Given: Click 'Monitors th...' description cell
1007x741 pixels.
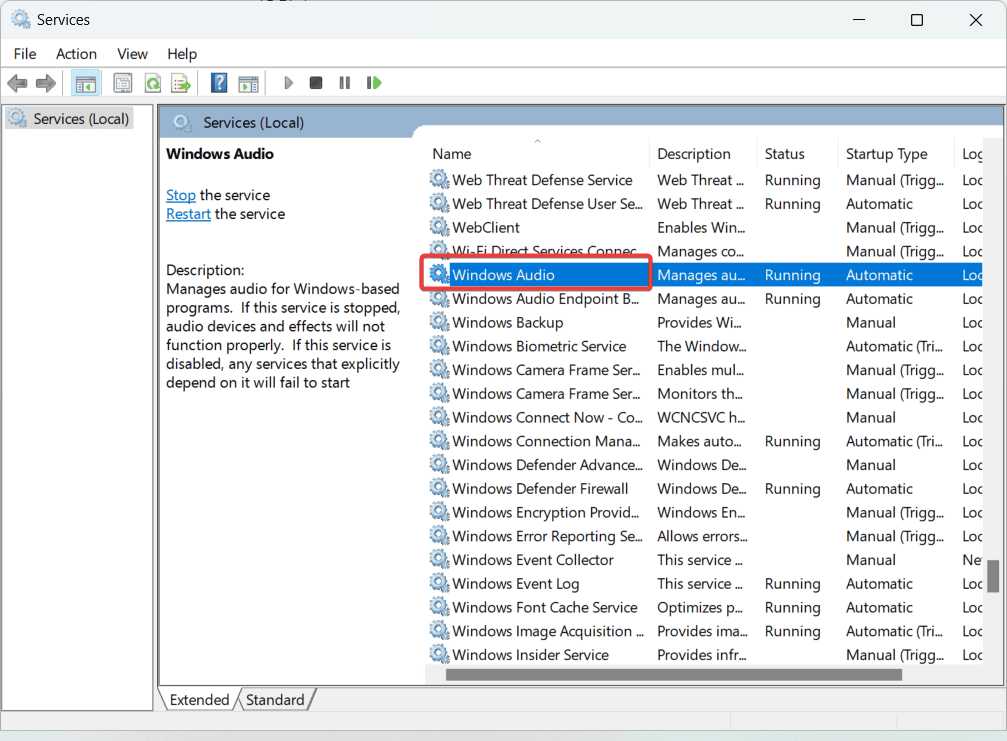Looking at the screenshot, I should [699, 394].
